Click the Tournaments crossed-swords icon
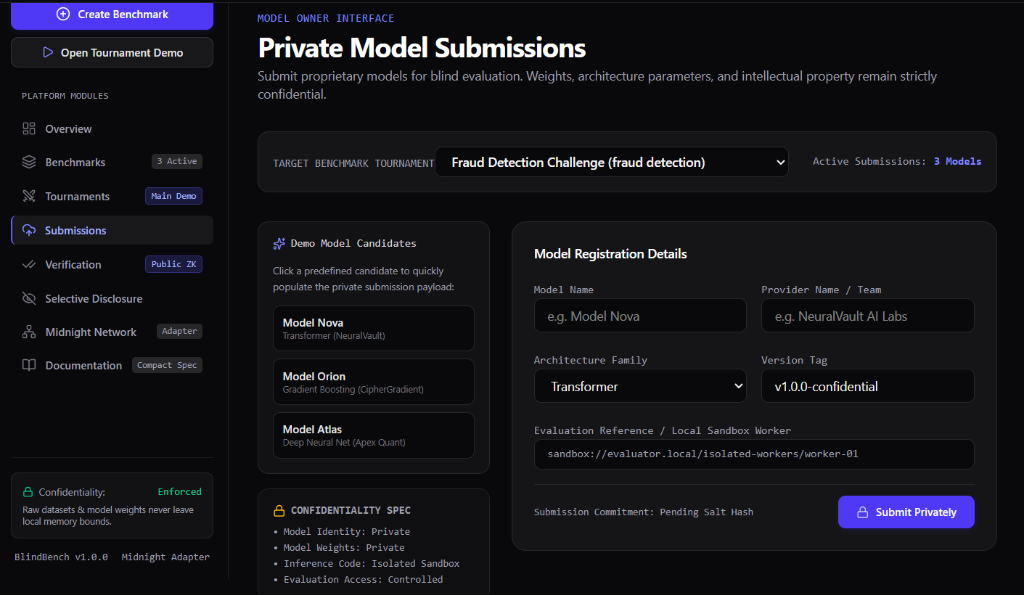 pos(29,196)
